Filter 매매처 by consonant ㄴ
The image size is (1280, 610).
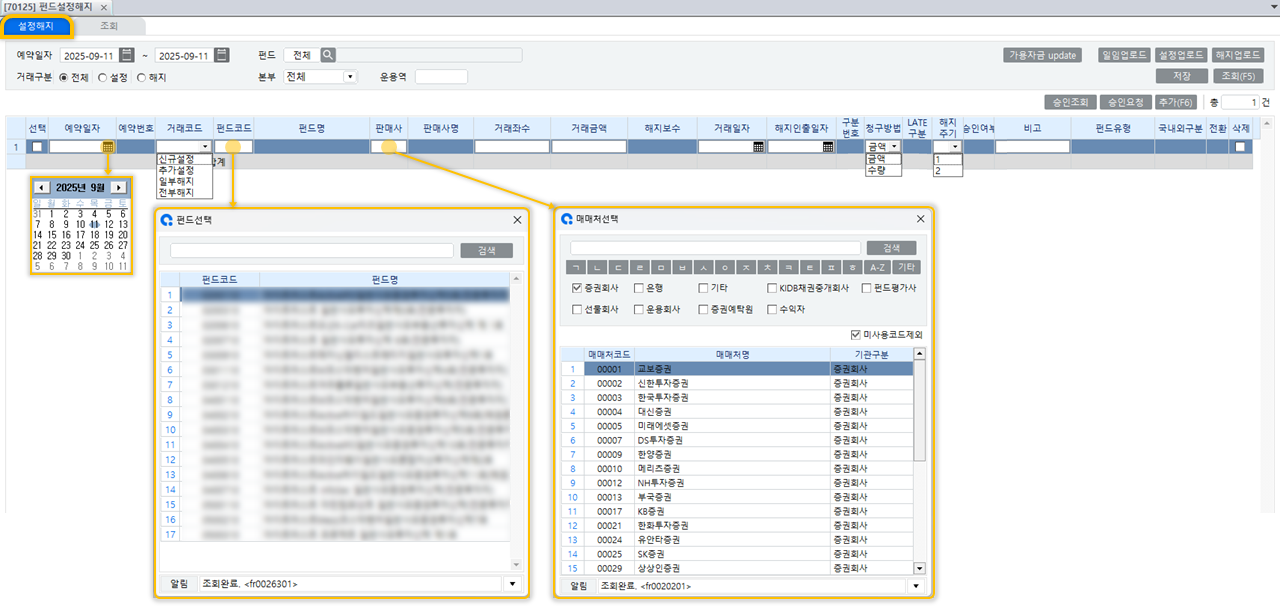pyautogui.click(x=598, y=267)
